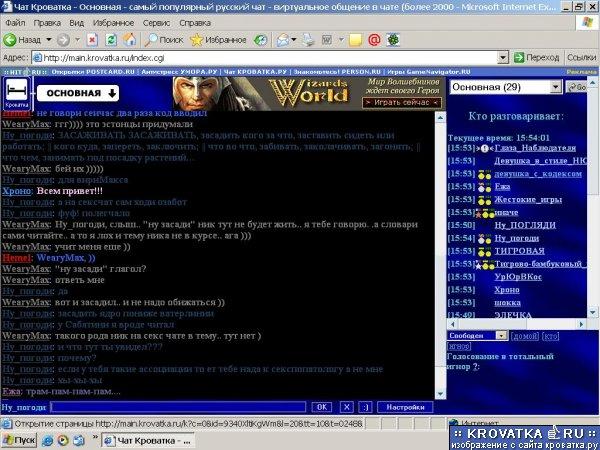Click the Mail envelope toolbar icon
600x450 pixels.
pos(283,39)
